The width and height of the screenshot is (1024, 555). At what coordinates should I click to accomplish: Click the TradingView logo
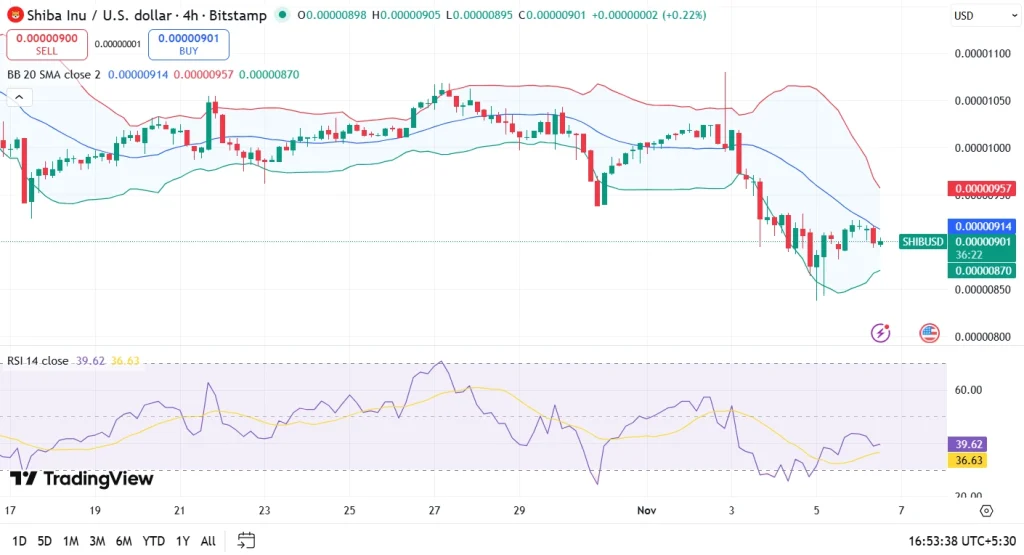point(82,479)
